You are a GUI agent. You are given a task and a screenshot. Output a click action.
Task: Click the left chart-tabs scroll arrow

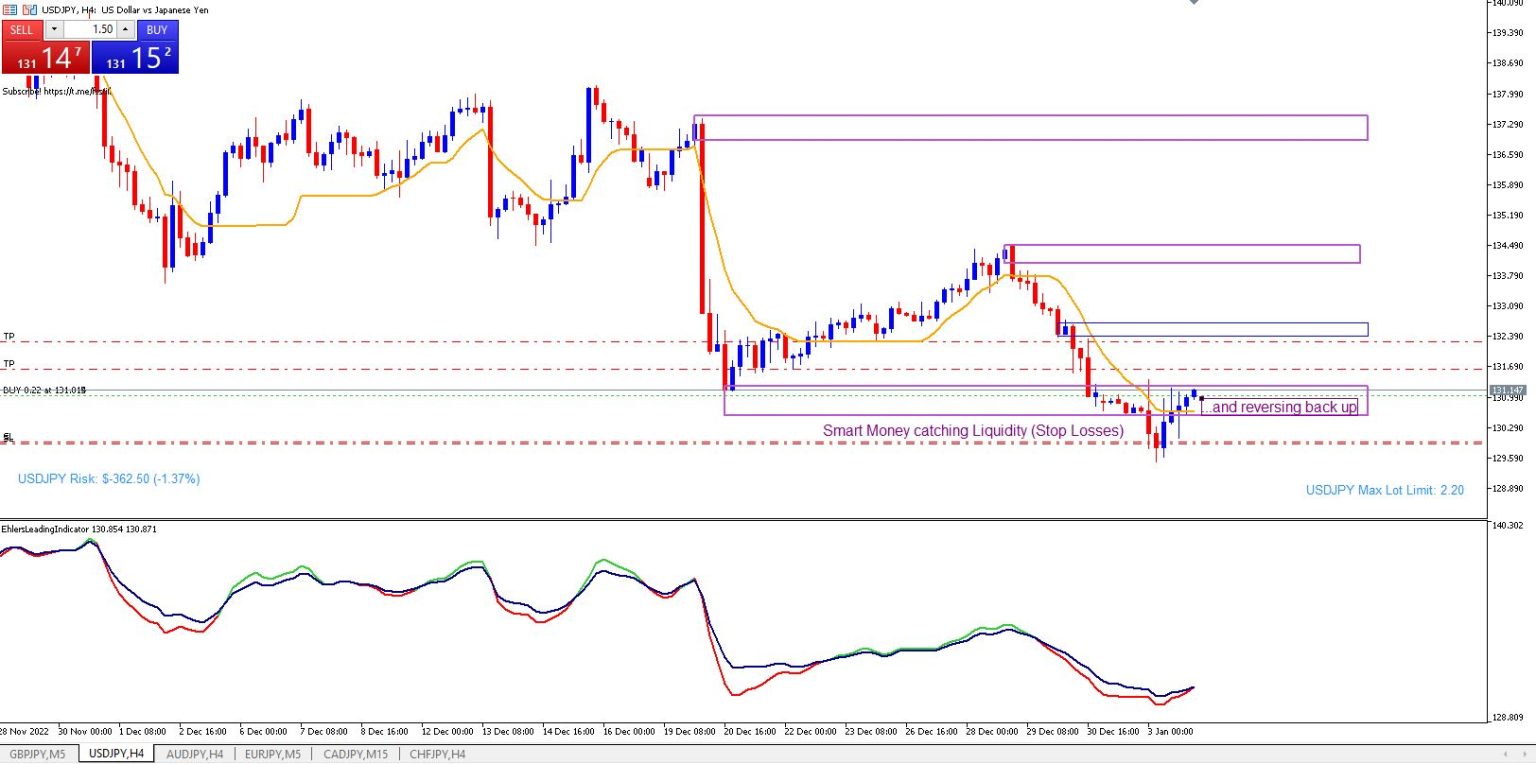pos(1506,754)
